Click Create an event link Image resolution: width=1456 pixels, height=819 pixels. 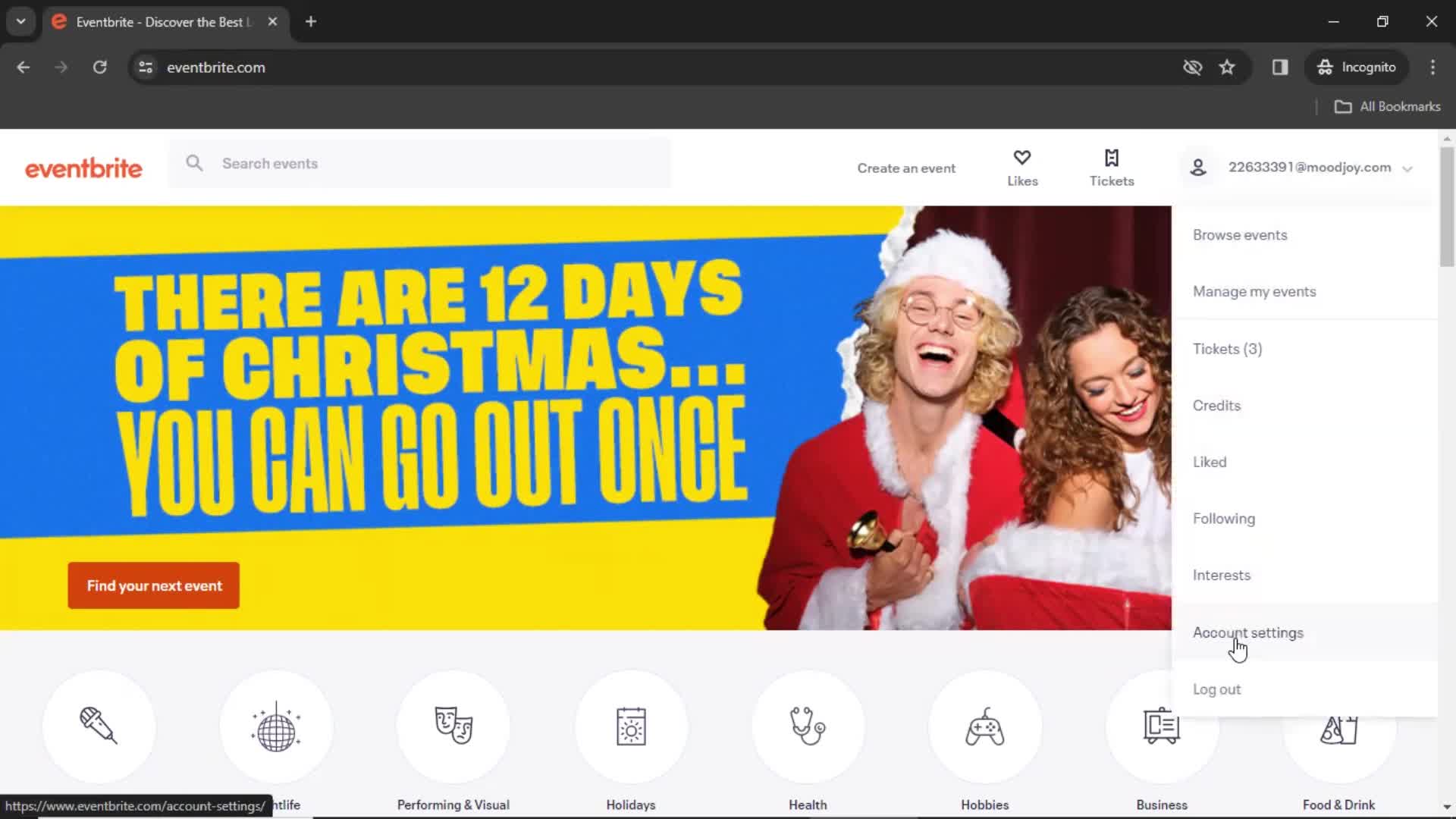tap(906, 167)
